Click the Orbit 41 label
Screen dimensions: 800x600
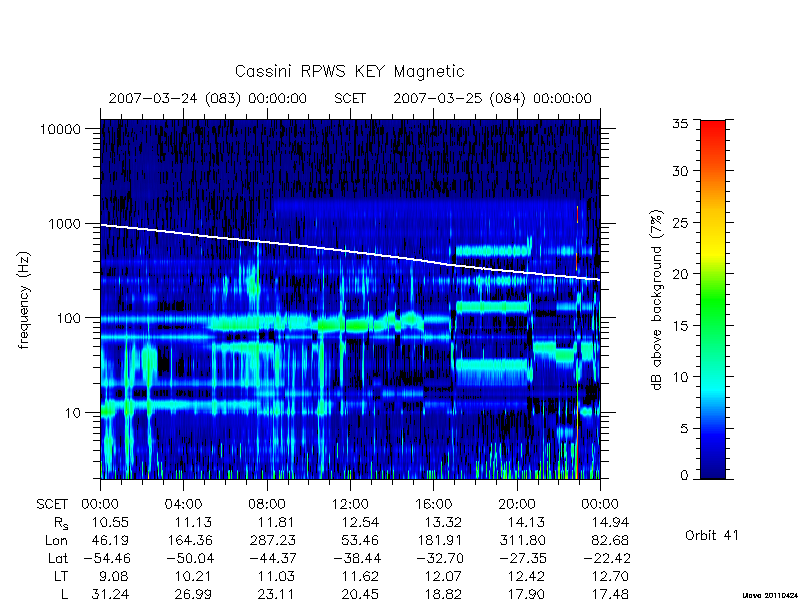pyautogui.click(x=712, y=535)
